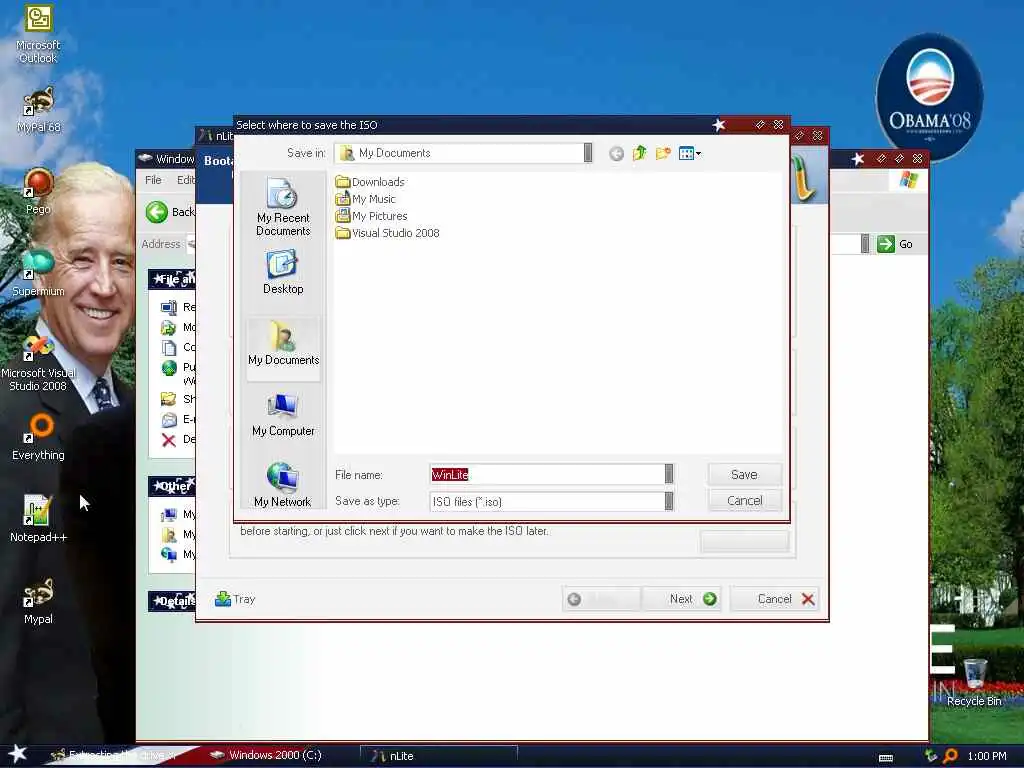Click the 1:00 PM clock
Viewport: 1024px width, 768px height.
point(987,756)
